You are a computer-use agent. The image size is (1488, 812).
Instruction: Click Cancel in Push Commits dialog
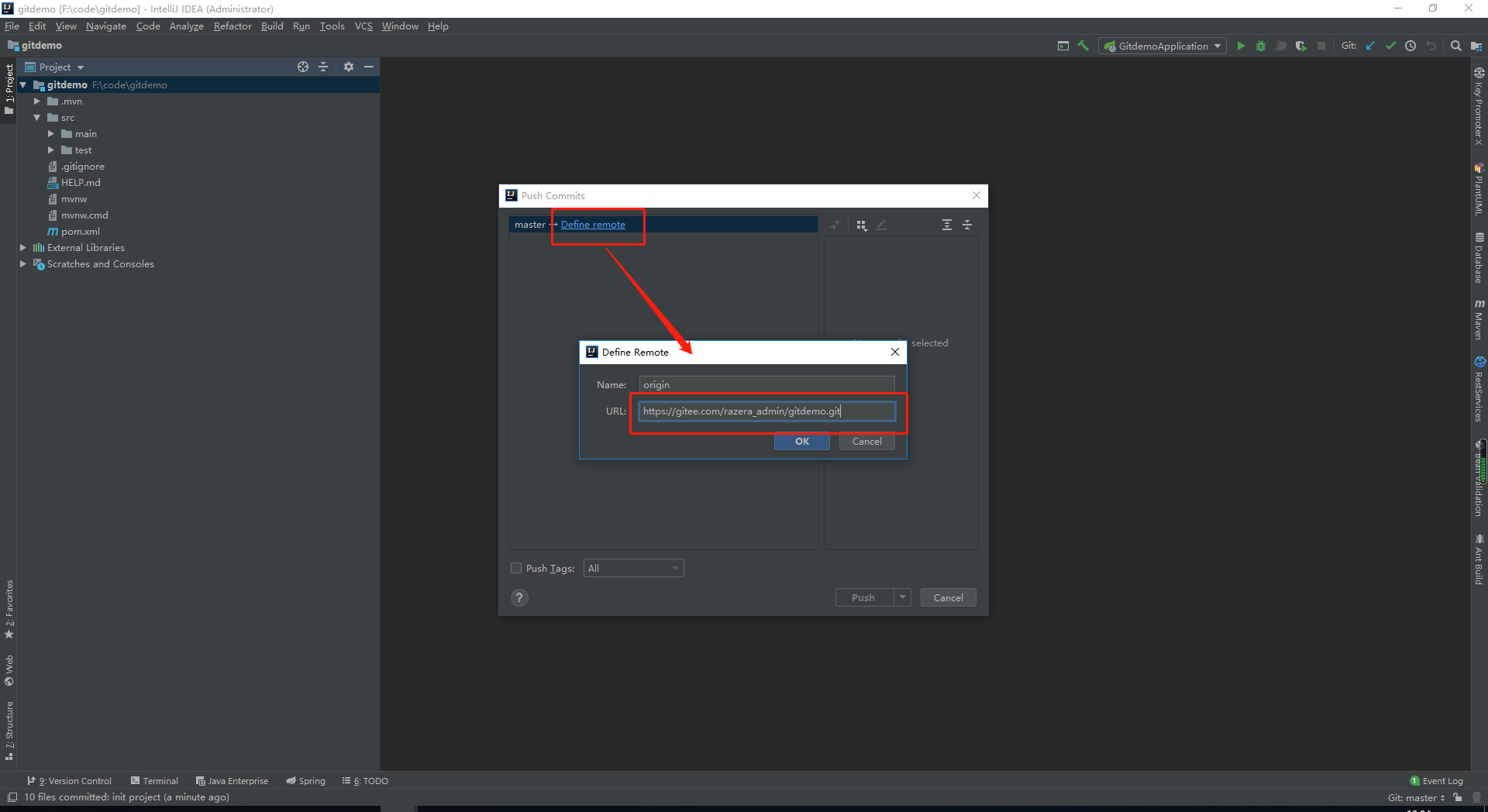948,597
